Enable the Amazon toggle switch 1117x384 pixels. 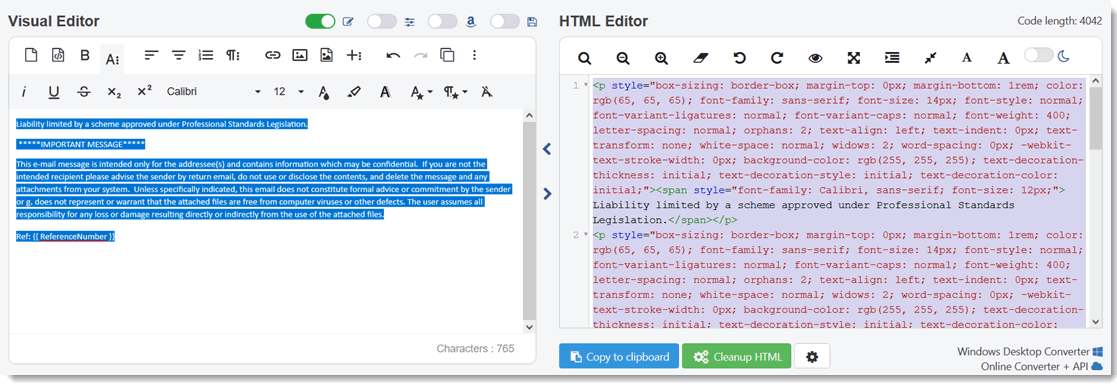click(x=442, y=21)
